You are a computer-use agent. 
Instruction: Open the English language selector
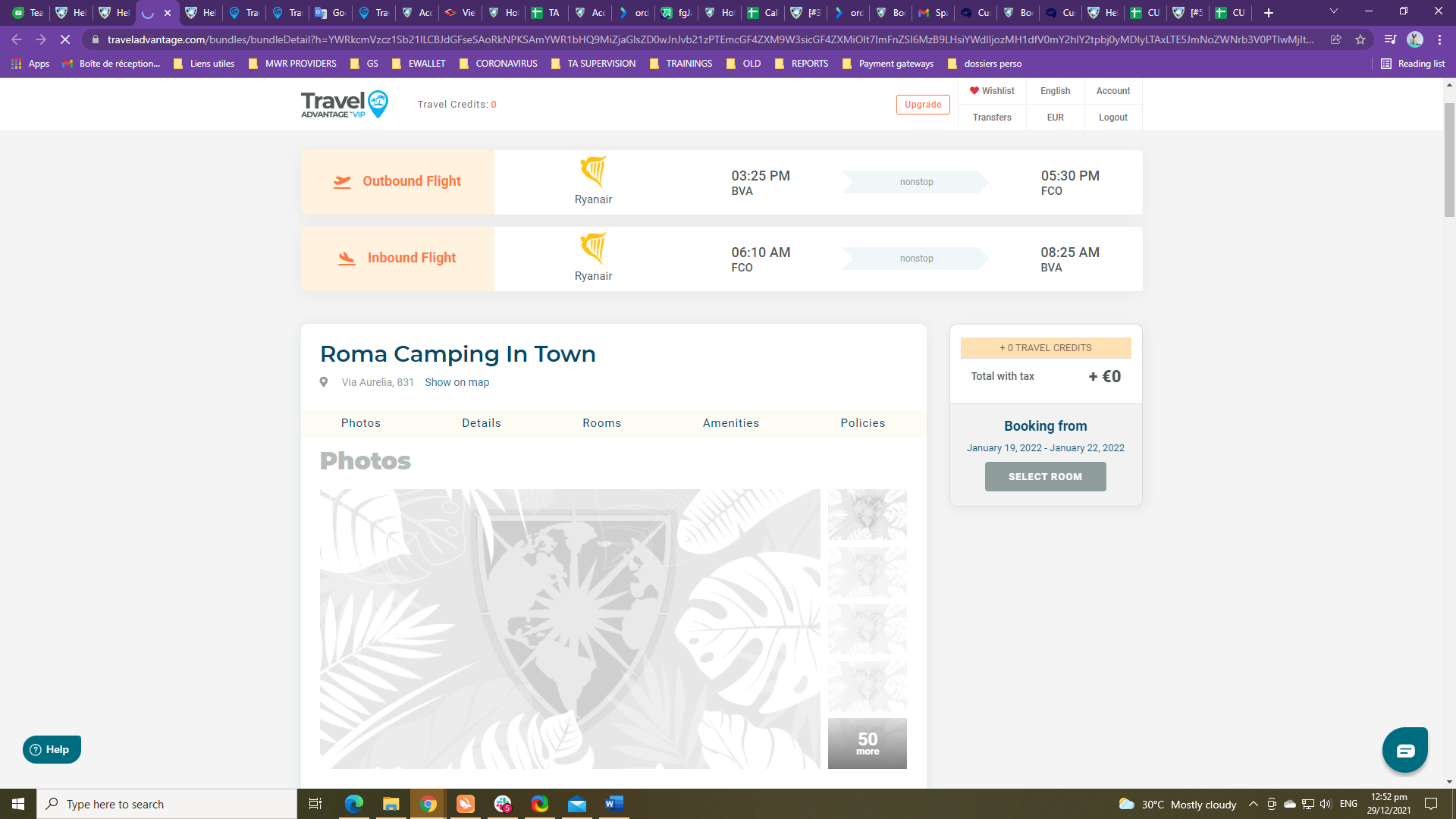point(1055,91)
